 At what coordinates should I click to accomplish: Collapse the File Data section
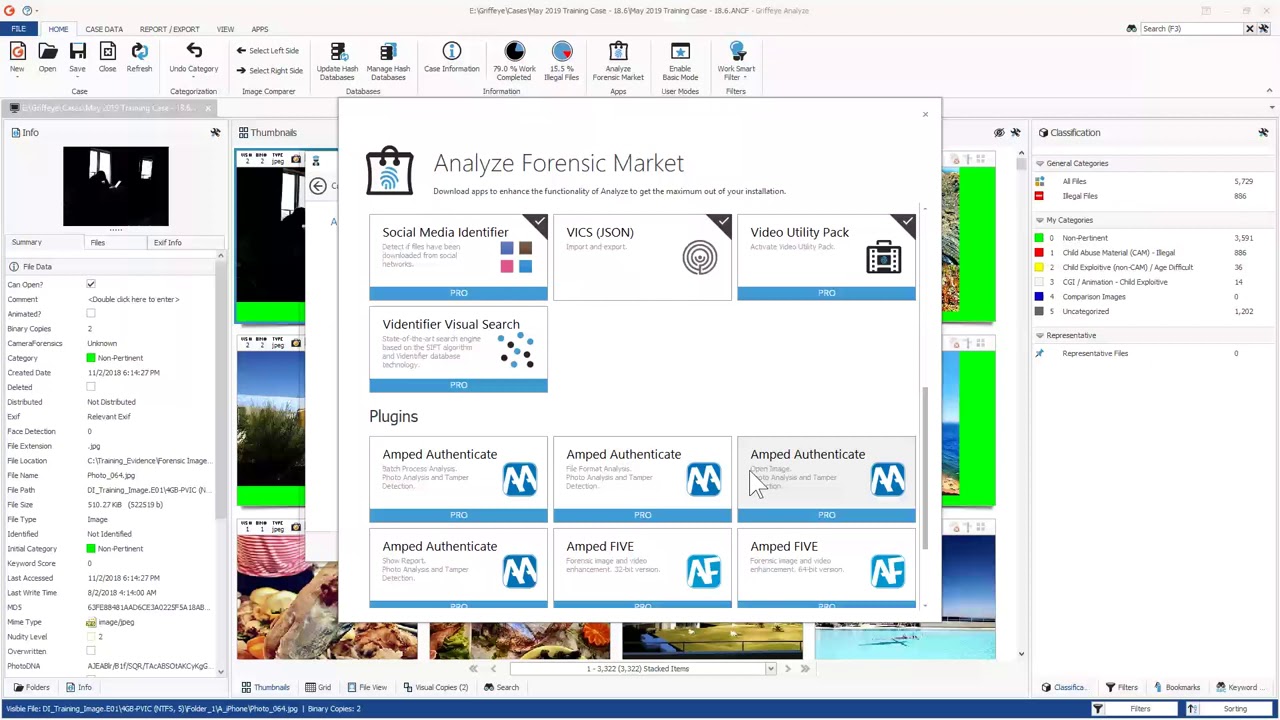pyautogui.click(x=14, y=267)
